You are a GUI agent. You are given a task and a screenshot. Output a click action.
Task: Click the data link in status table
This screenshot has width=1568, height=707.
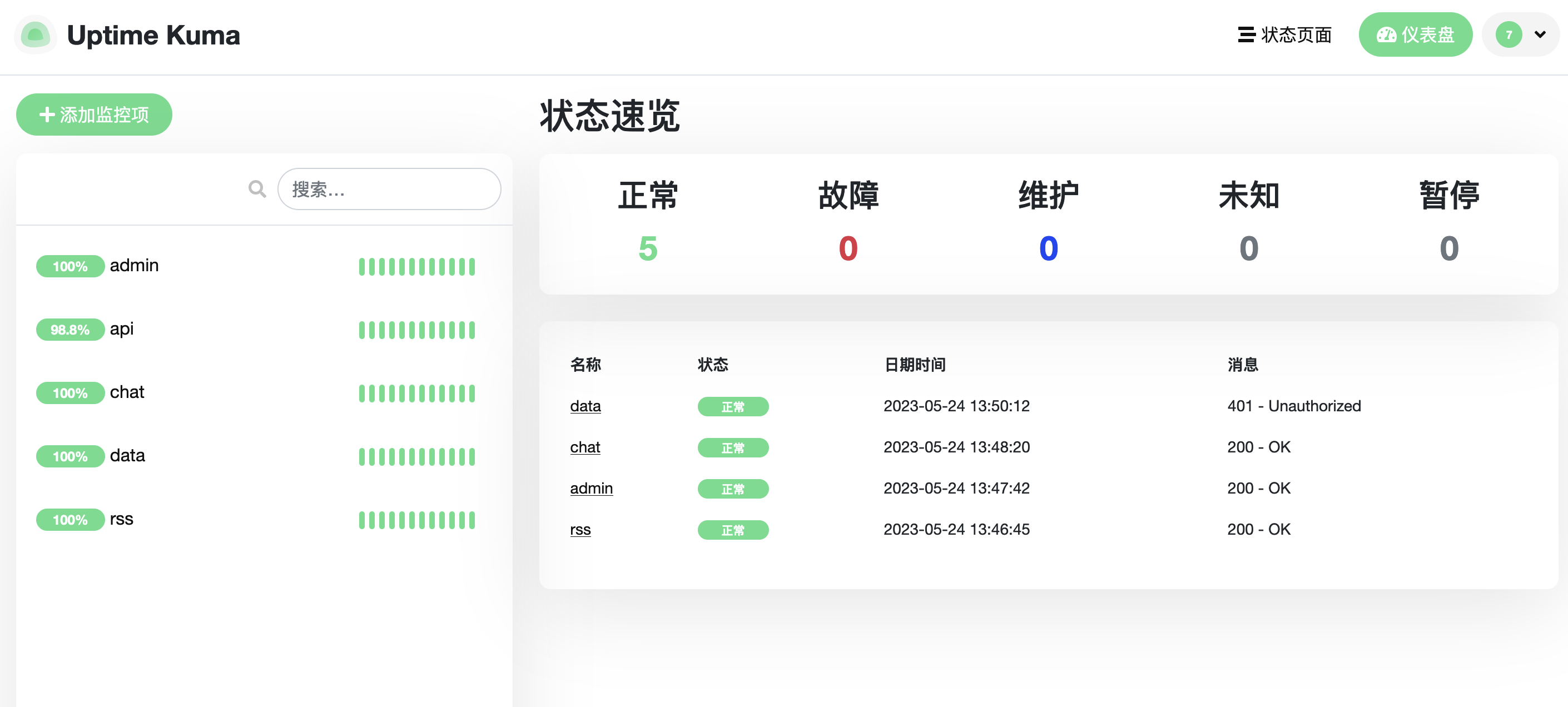pyautogui.click(x=584, y=406)
